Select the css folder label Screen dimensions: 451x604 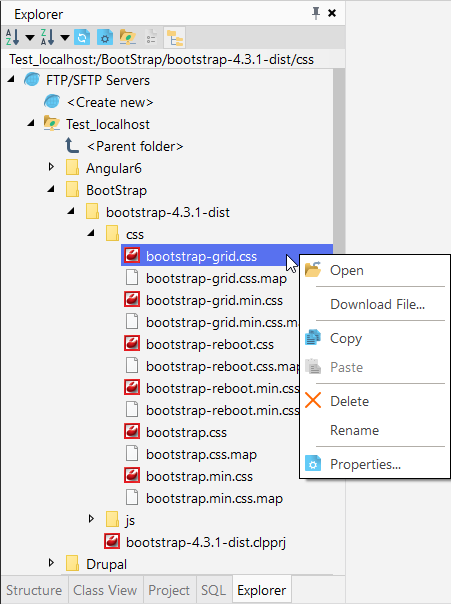[x=135, y=234]
